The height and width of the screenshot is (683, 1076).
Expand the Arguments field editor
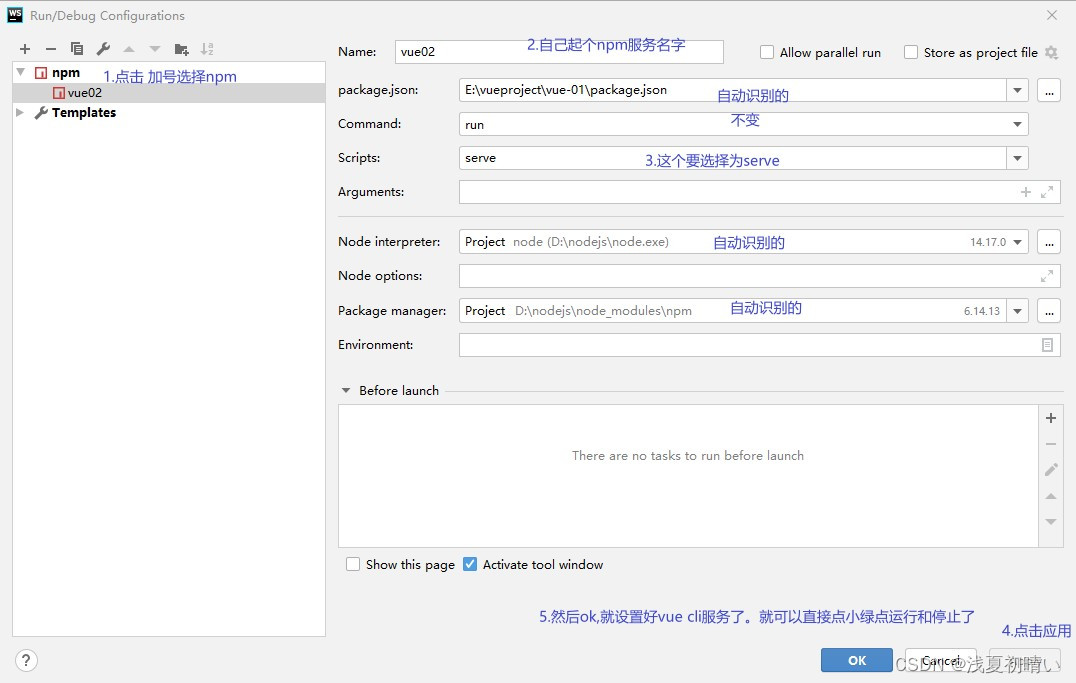click(1047, 192)
